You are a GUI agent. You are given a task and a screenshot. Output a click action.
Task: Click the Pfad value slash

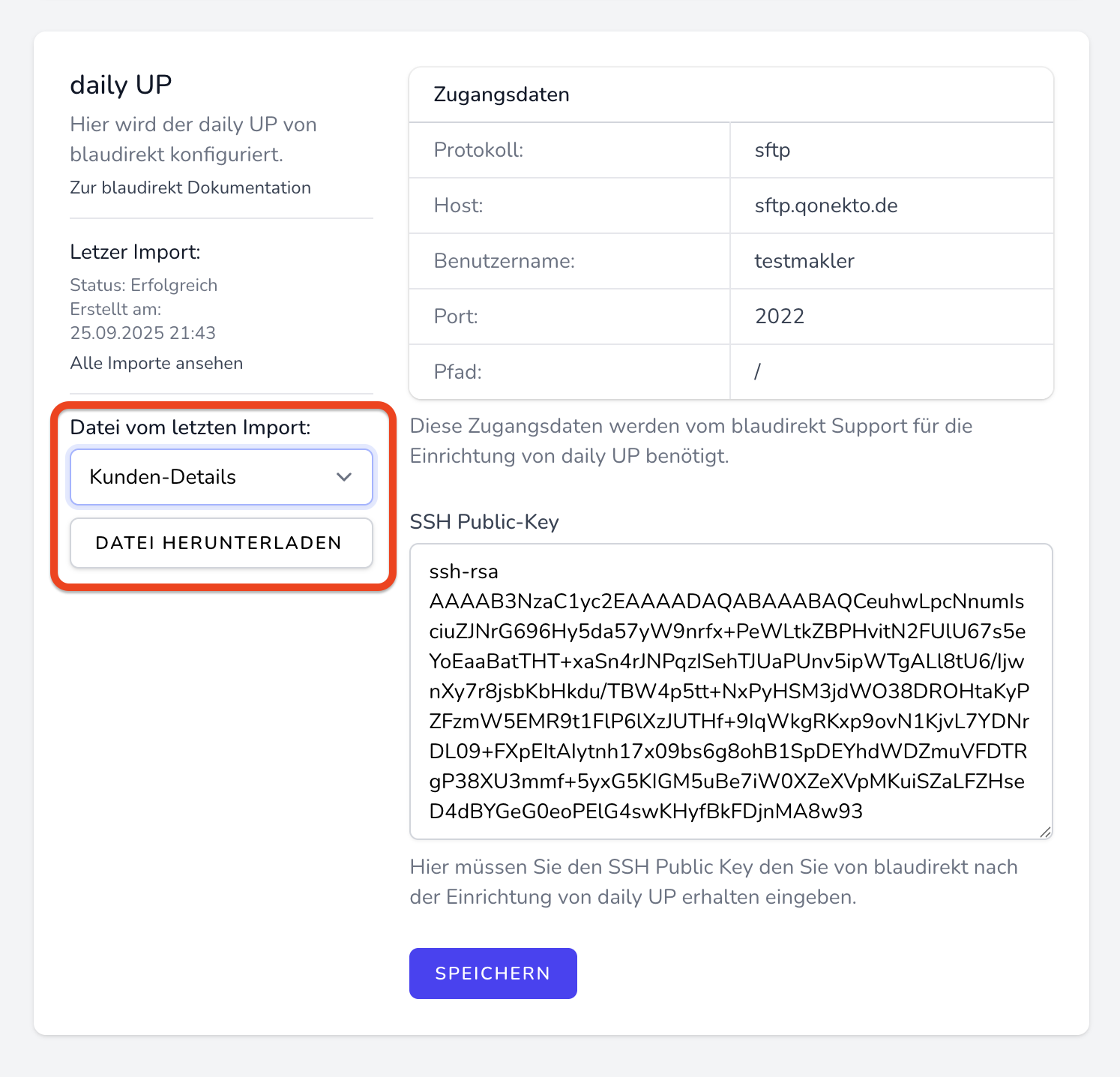click(758, 372)
